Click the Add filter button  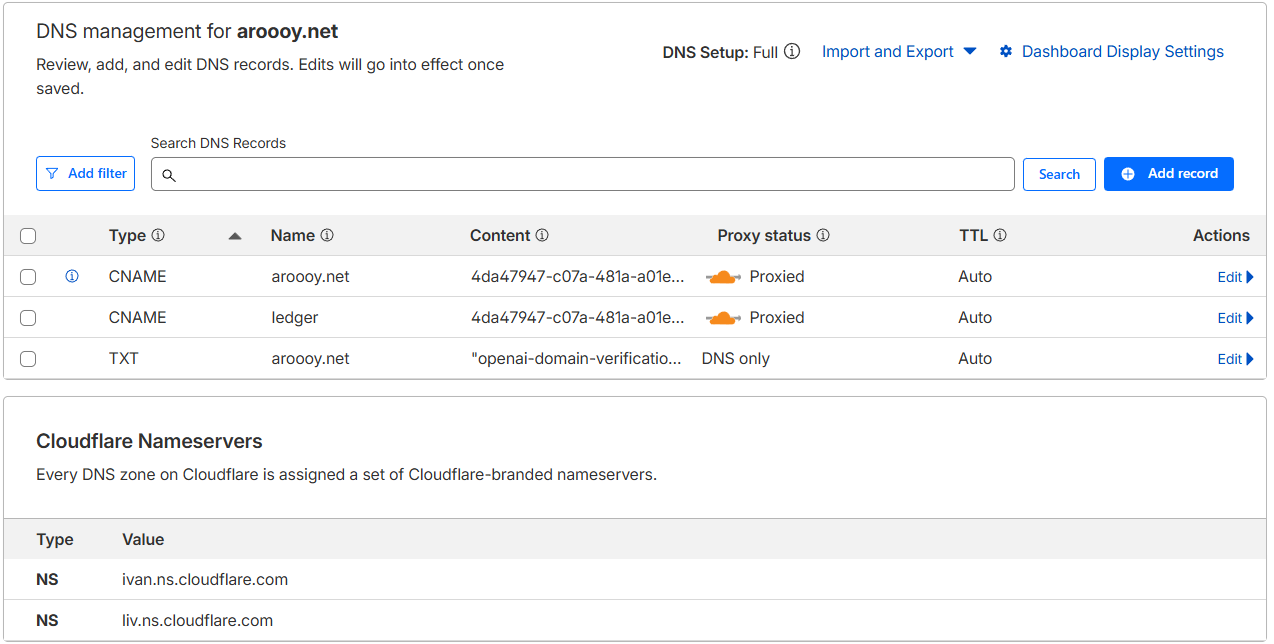point(86,174)
